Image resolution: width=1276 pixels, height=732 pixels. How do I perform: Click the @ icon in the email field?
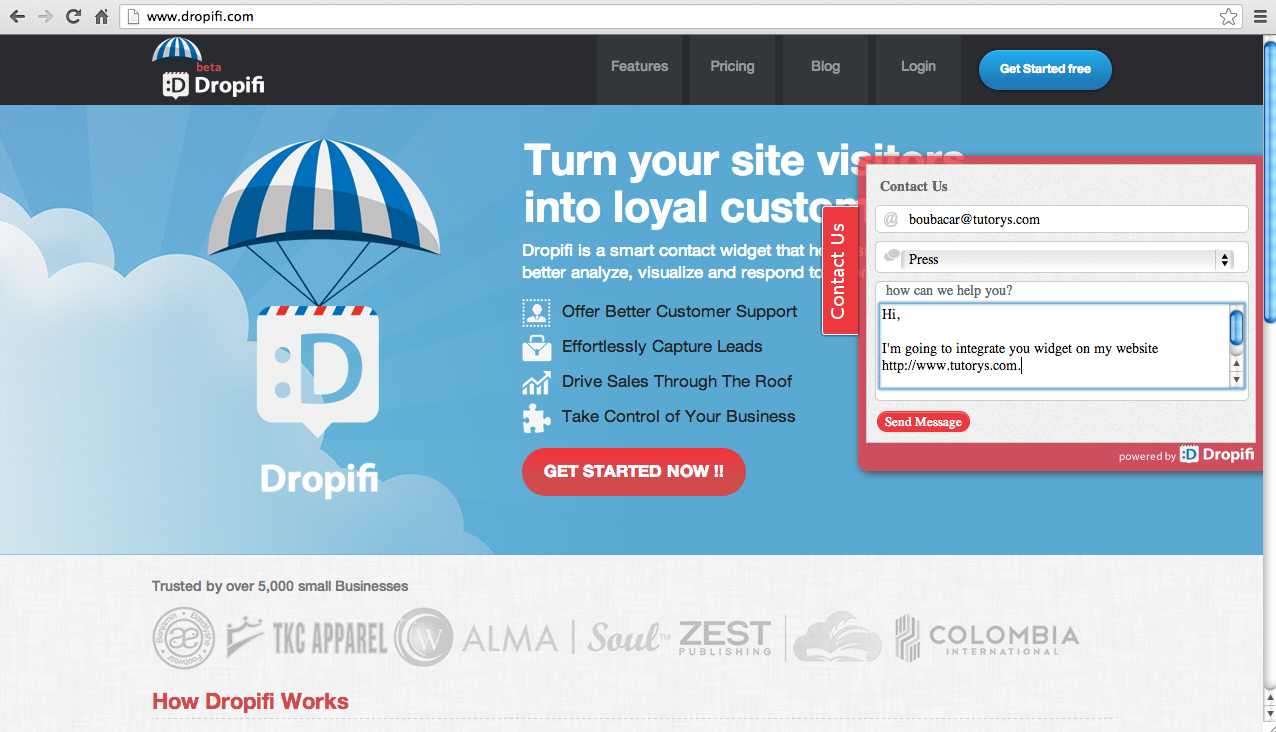891,219
